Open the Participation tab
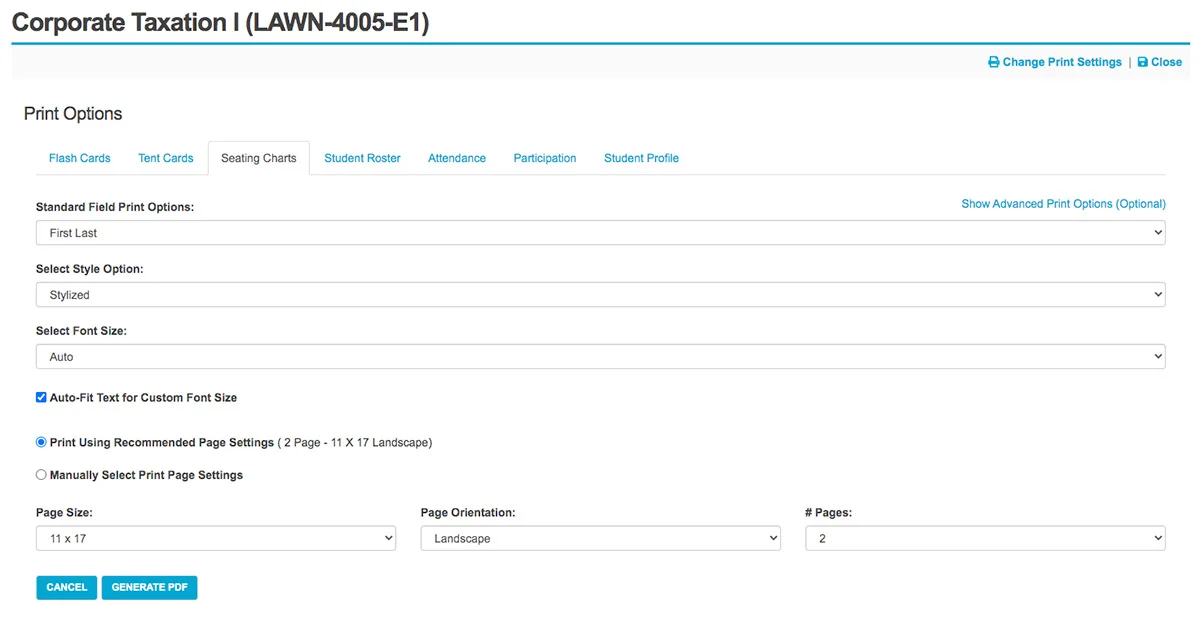Screen dimensions: 1200x620 (545, 158)
